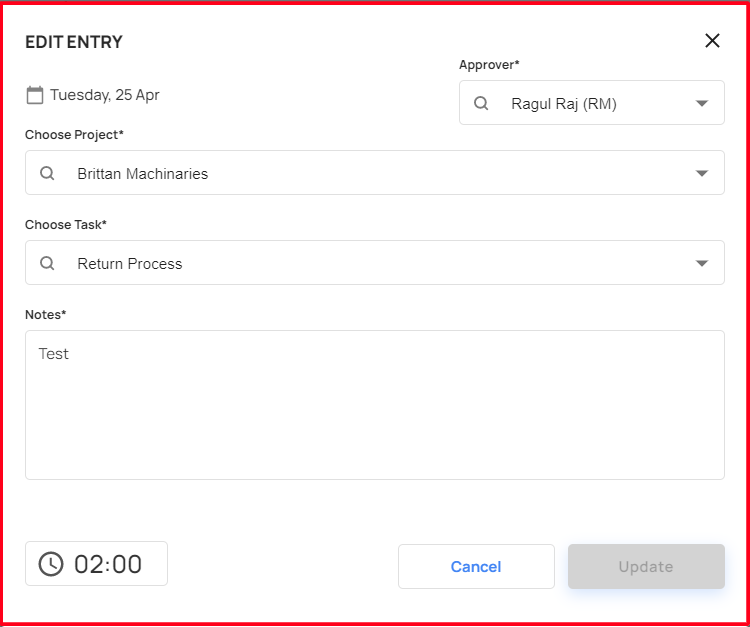Image resolution: width=750 pixels, height=627 pixels.
Task: Cancel editing the entry
Action: tap(476, 566)
